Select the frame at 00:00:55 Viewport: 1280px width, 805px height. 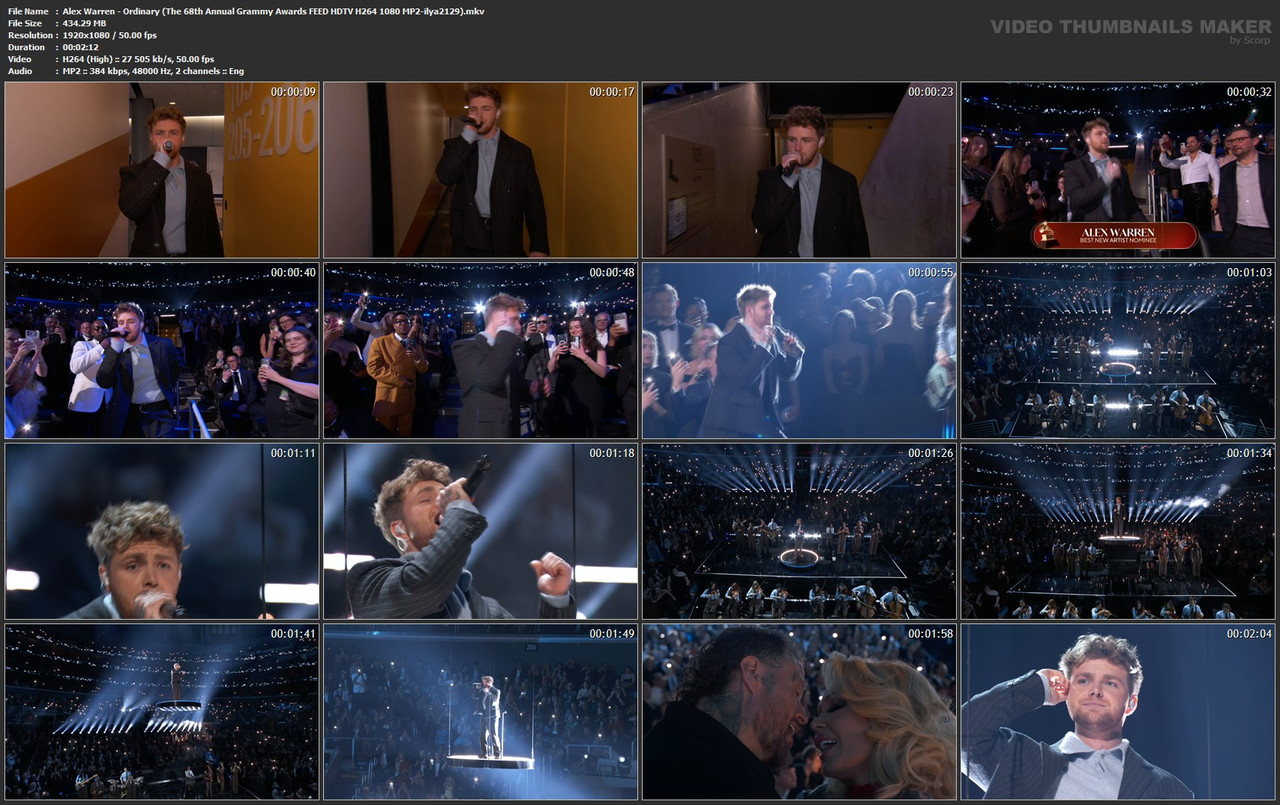pyautogui.click(x=799, y=351)
